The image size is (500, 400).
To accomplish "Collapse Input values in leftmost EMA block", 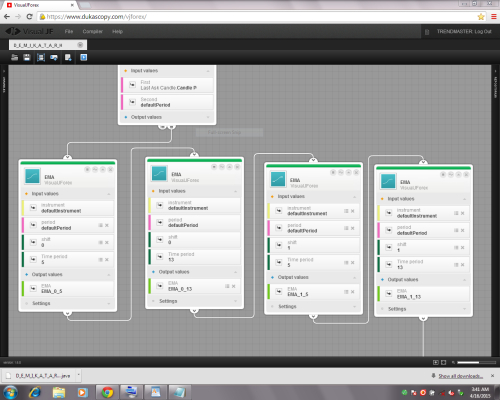I will [x=109, y=194].
